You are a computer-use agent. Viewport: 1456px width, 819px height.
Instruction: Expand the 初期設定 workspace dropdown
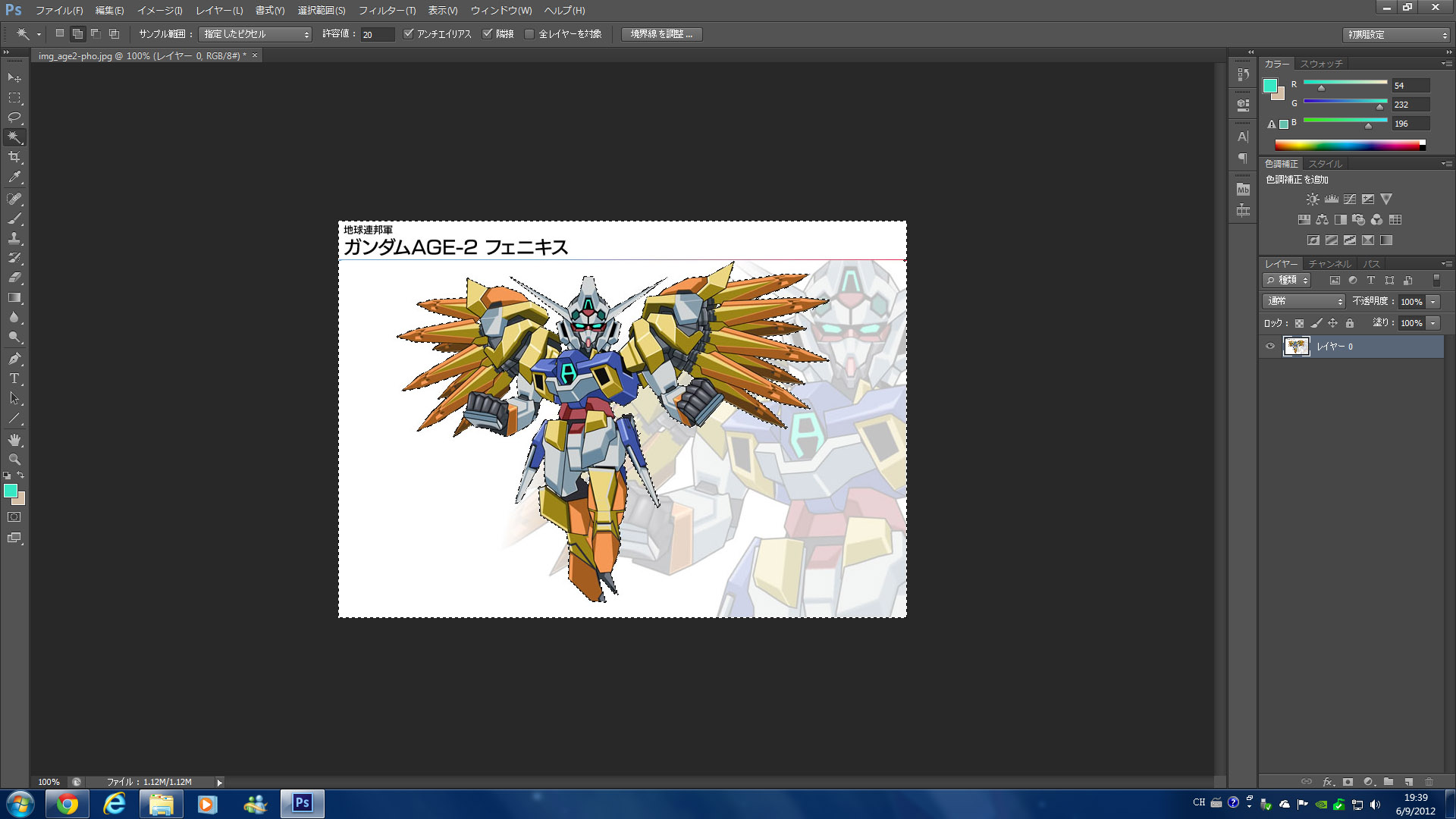tap(1396, 35)
